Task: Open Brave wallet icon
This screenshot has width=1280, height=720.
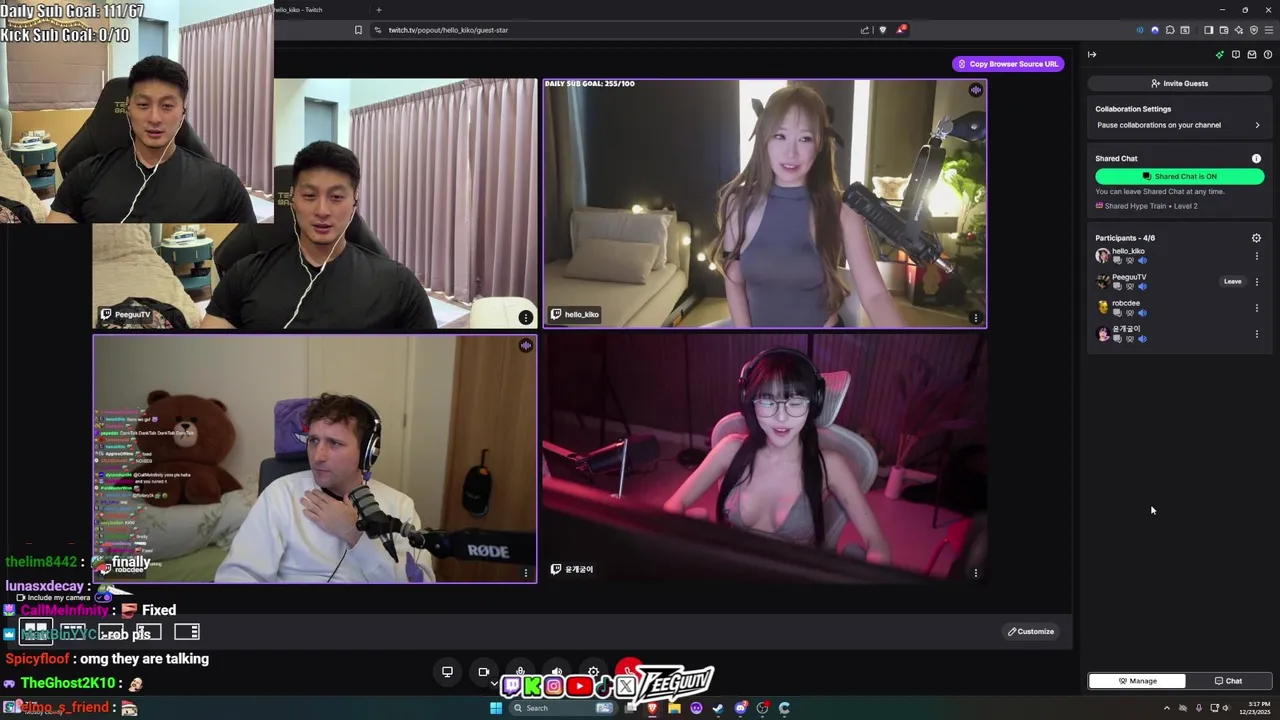Action: coord(1223,30)
